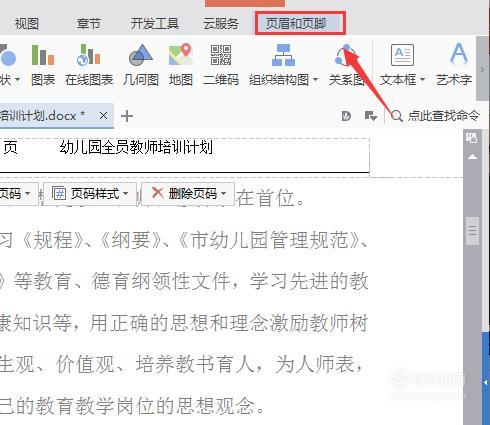Select the 几何图 geometry icon

(141, 65)
